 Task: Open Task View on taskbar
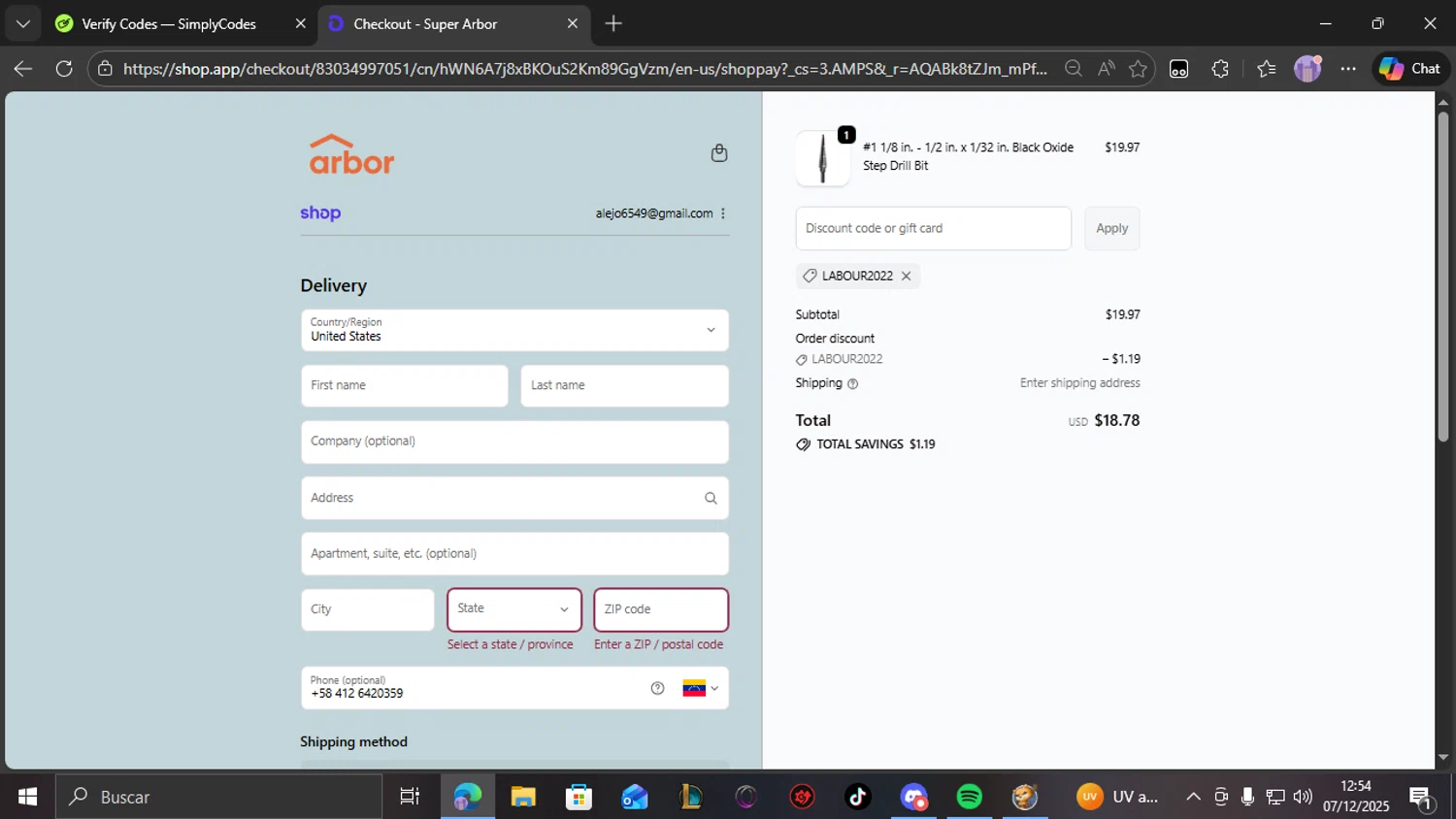click(x=411, y=797)
